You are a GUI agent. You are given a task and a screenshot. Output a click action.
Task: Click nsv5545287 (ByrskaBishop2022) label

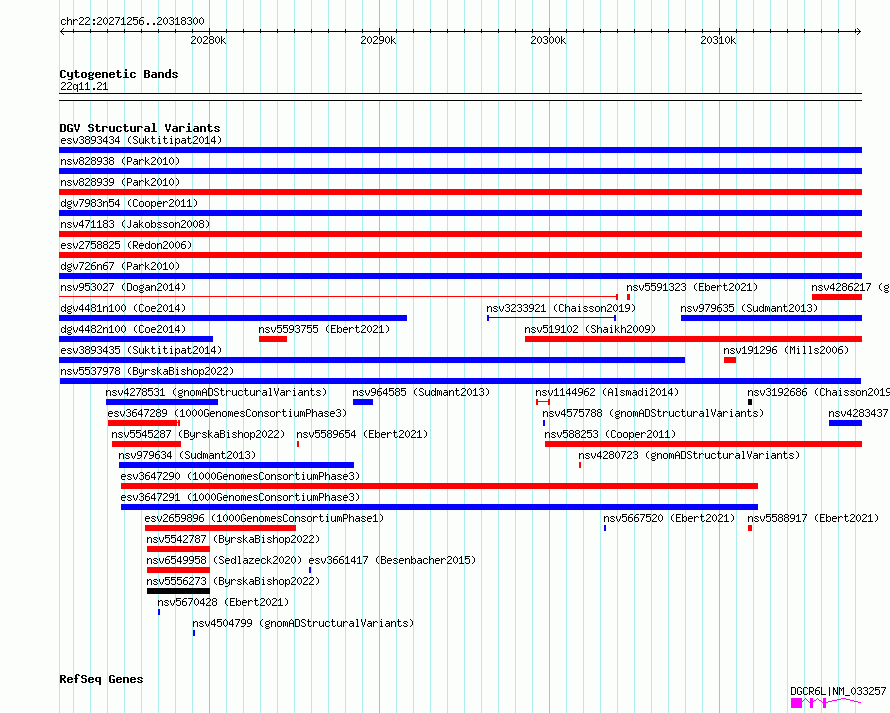198,434
